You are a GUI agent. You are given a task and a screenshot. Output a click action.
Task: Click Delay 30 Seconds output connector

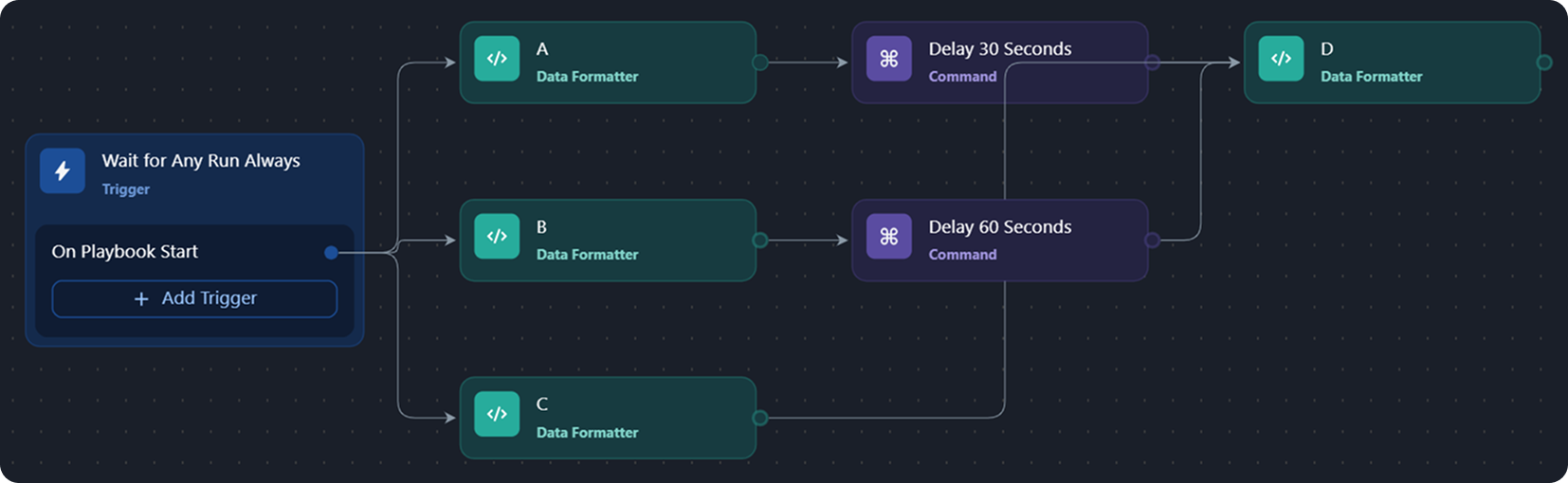coord(1152,63)
